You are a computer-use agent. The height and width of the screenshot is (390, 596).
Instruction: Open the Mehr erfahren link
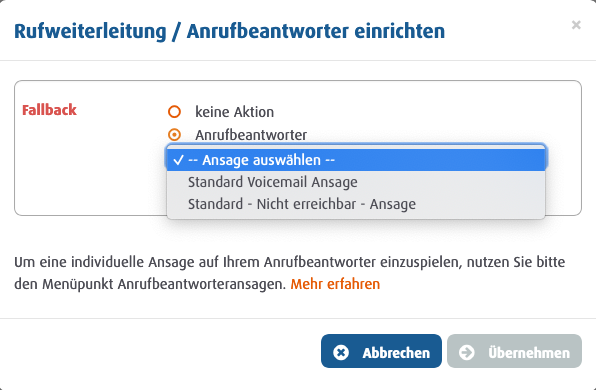click(x=335, y=284)
